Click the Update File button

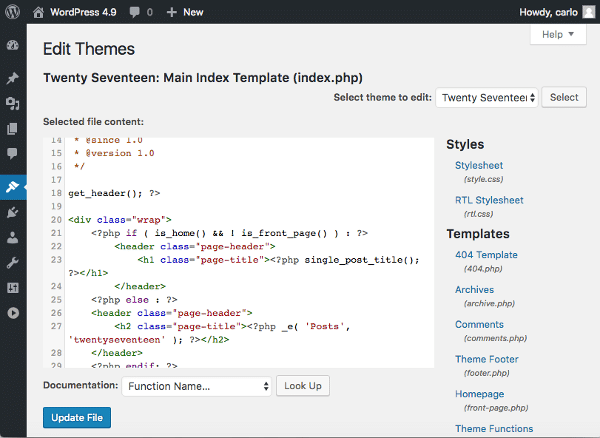coord(77,417)
